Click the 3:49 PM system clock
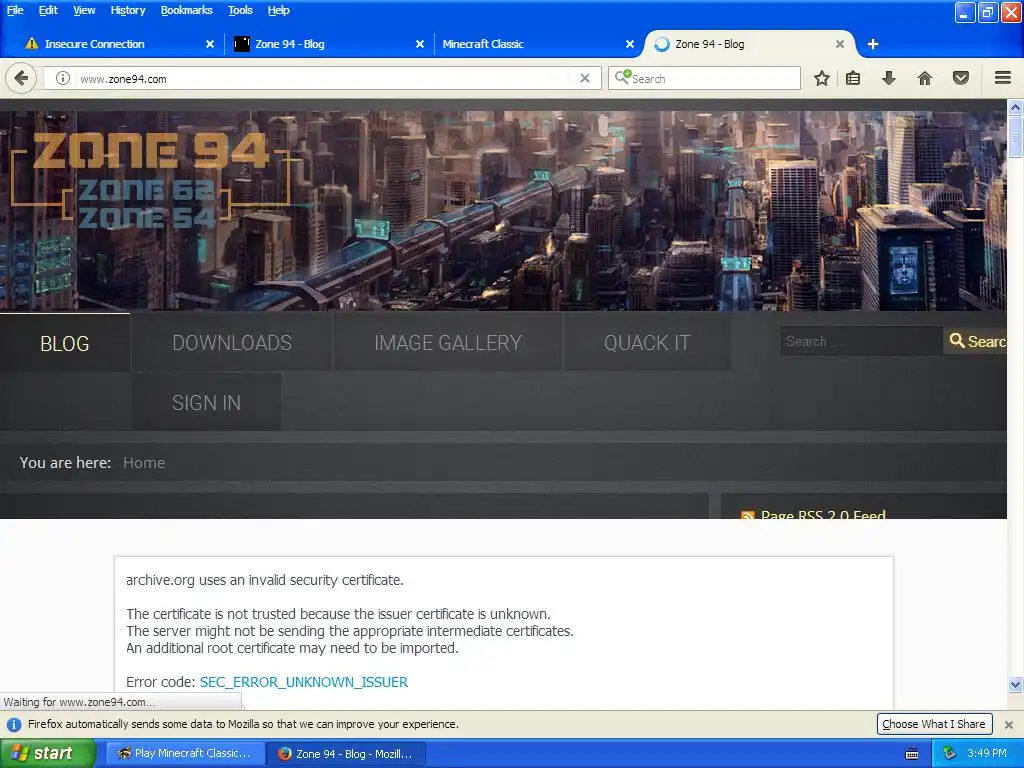Viewport: 1024px width, 768px height. pyautogui.click(x=987, y=753)
